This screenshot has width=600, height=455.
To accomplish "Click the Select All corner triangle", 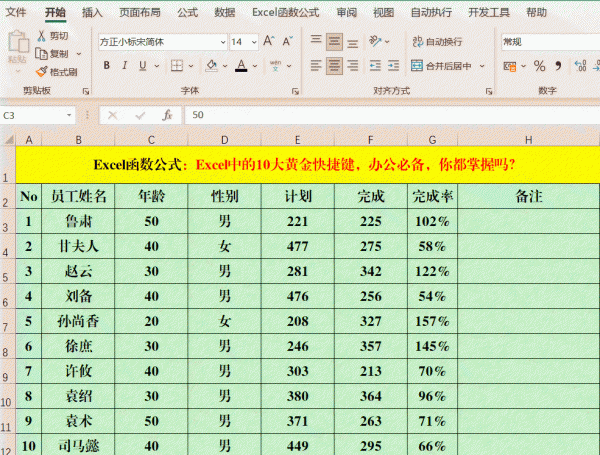I will [8, 139].
